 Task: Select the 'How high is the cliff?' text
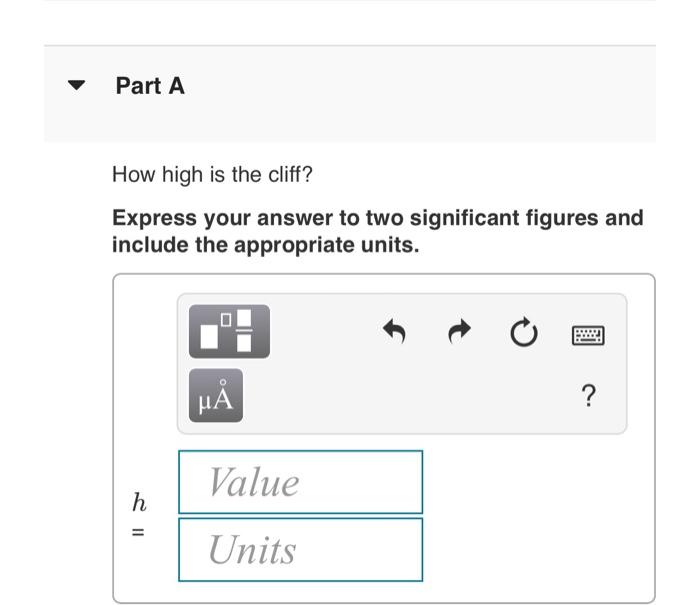(x=212, y=174)
